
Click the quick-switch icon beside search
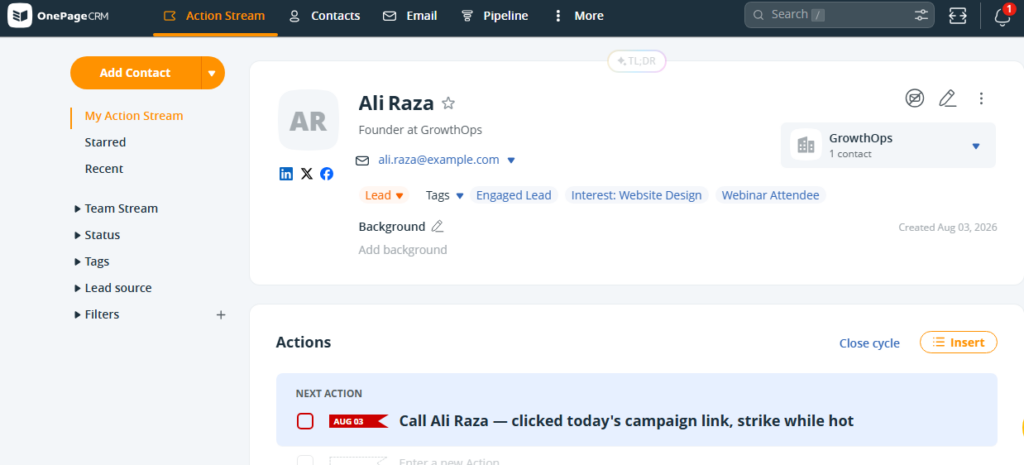[x=957, y=16]
